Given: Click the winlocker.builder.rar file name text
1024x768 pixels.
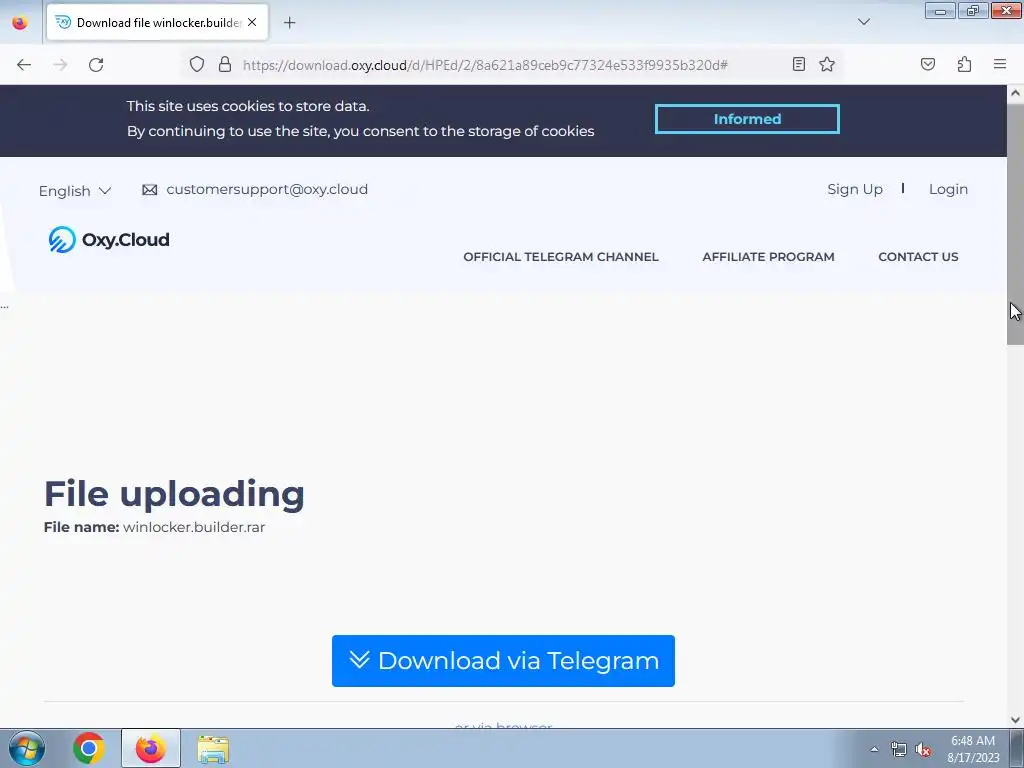Looking at the screenshot, I should click(x=194, y=527).
